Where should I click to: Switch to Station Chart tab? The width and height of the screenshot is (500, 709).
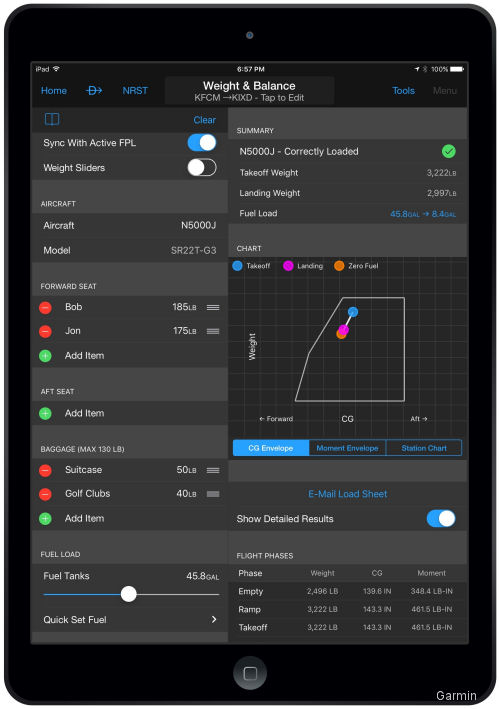point(424,448)
